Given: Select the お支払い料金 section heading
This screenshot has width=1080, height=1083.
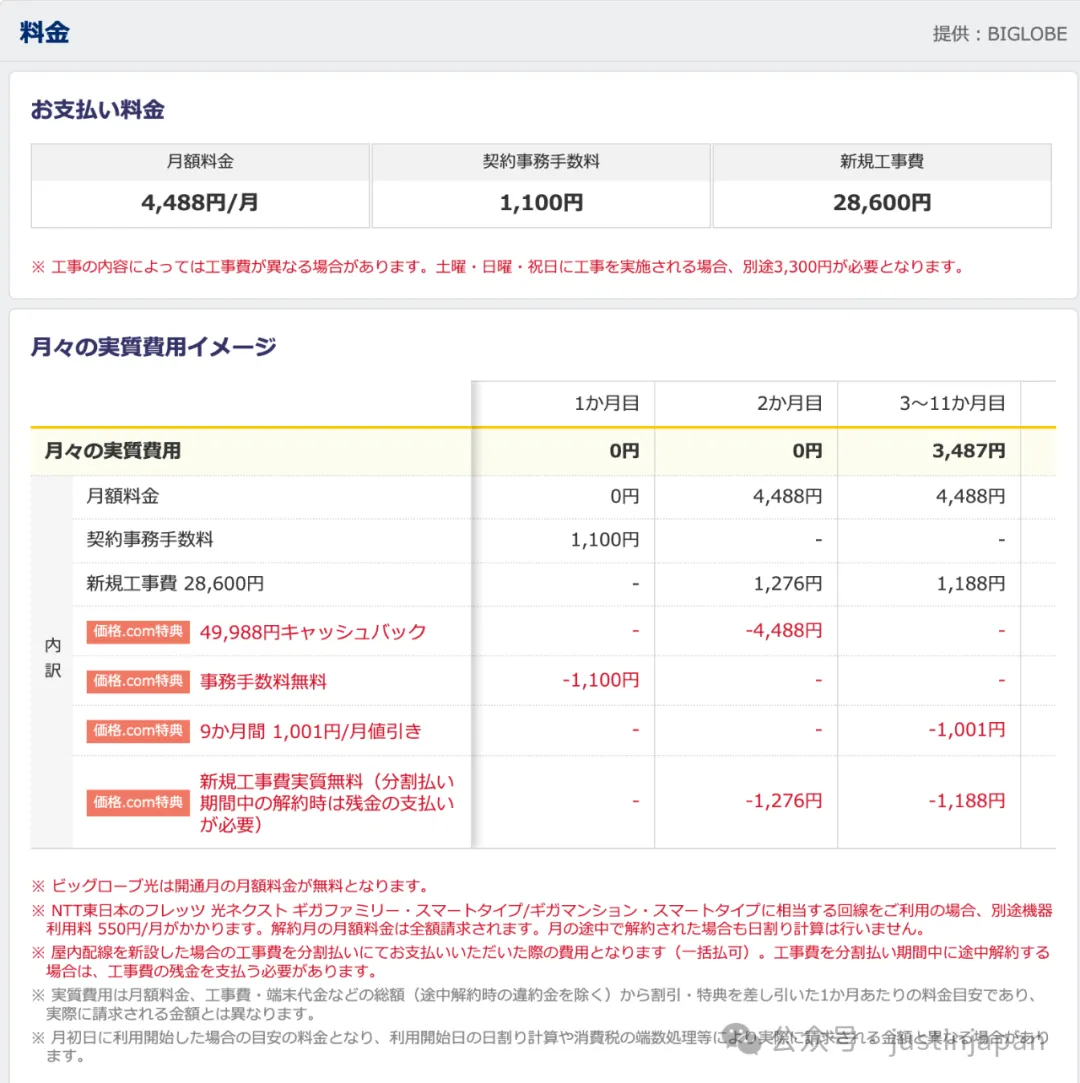Looking at the screenshot, I should click(97, 109).
